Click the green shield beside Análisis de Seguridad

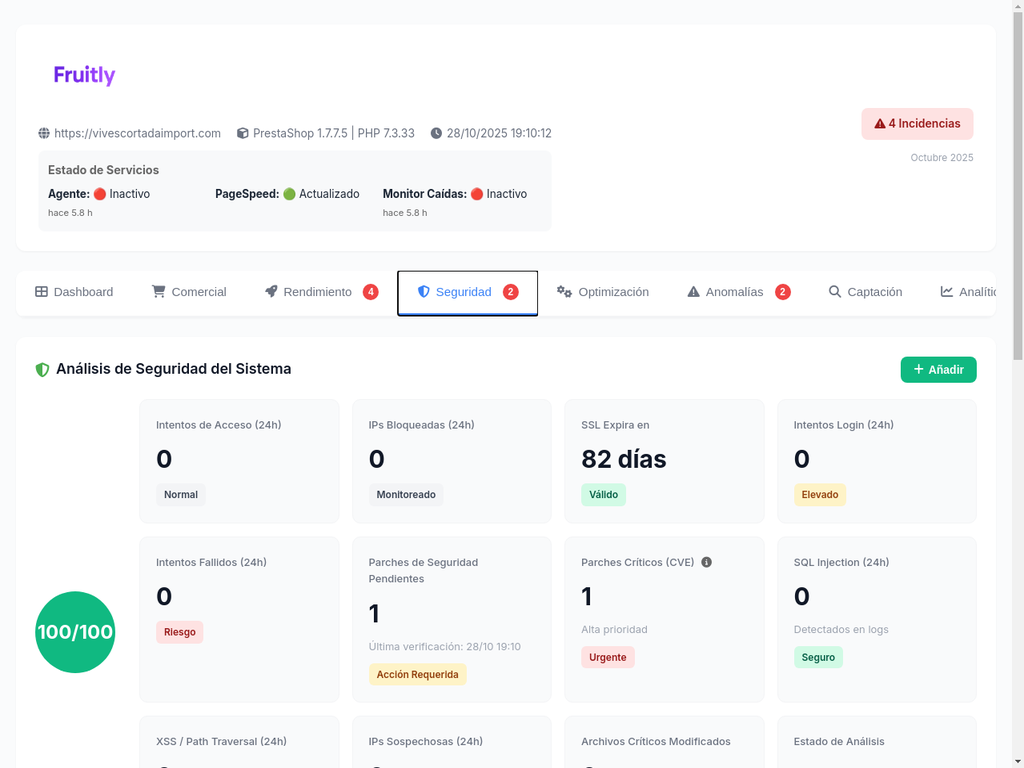click(x=42, y=369)
